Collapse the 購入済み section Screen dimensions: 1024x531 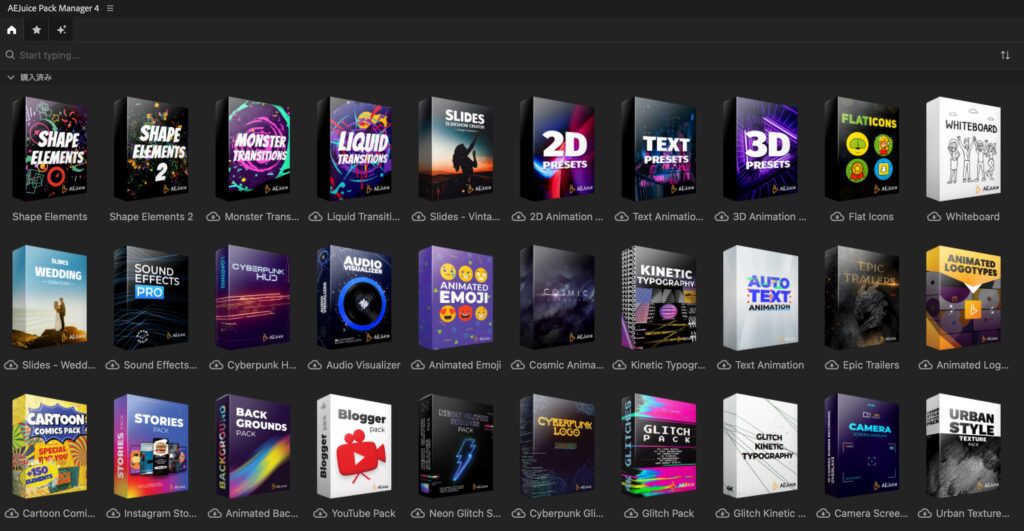(11, 77)
